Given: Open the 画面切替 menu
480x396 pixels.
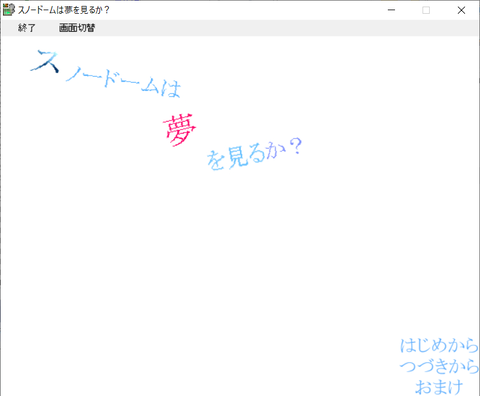Looking at the screenshot, I should 77,28.
